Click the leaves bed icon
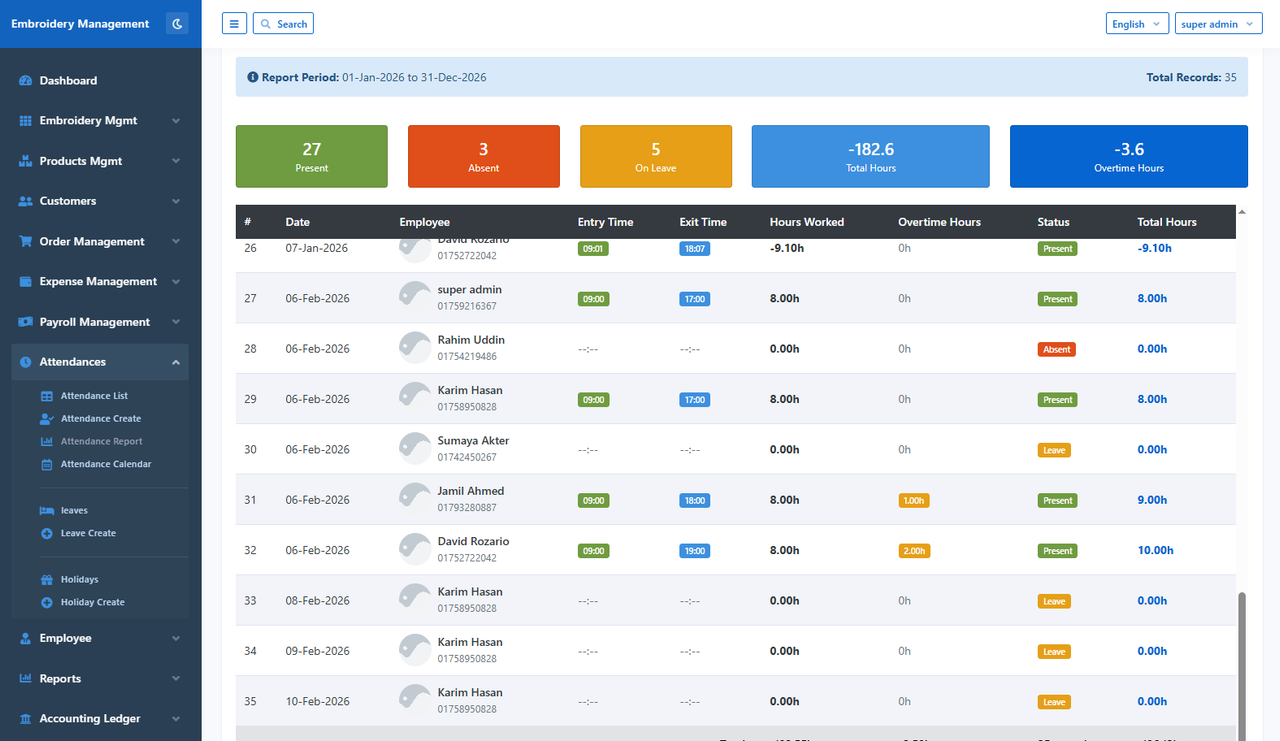 (x=47, y=511)
